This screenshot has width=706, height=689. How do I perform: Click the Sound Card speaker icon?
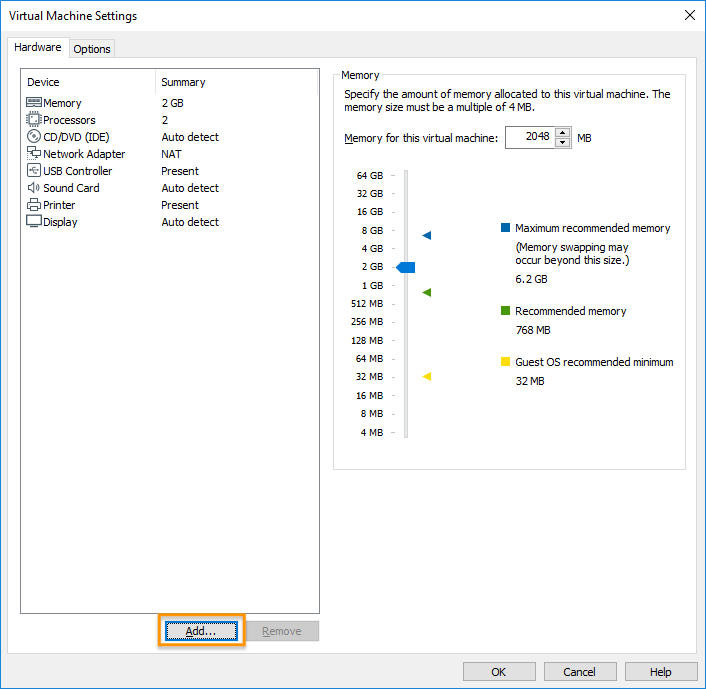34,187
